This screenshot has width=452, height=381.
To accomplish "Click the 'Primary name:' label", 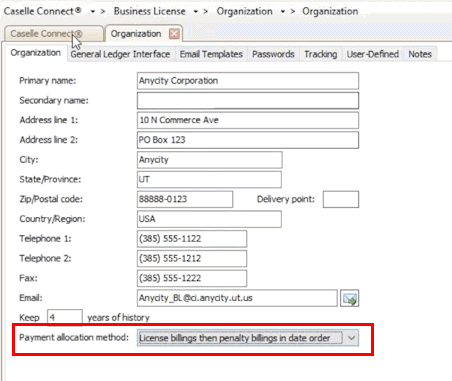I will [48, 81].
